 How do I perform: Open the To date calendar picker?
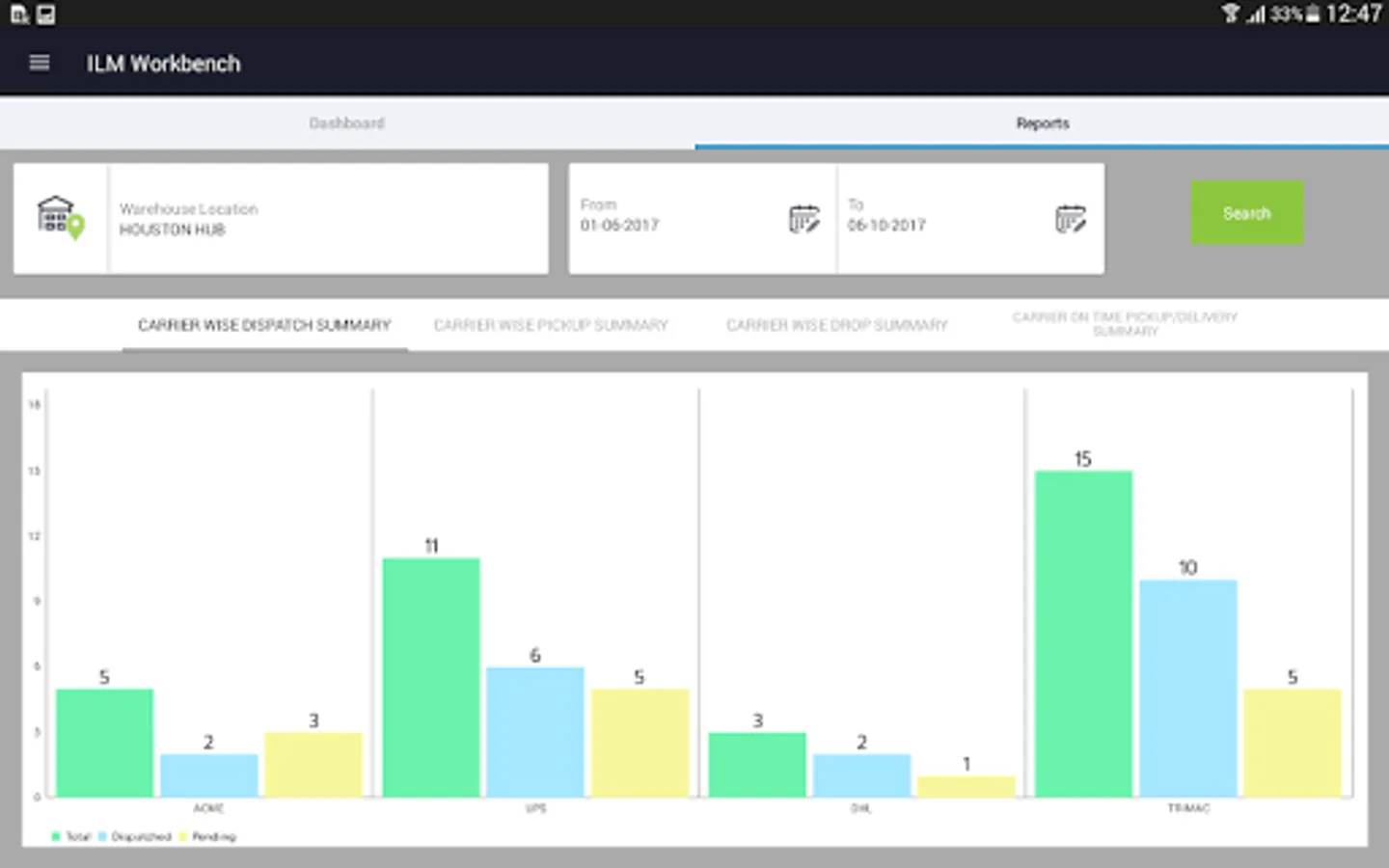(x=1071, y=219)
